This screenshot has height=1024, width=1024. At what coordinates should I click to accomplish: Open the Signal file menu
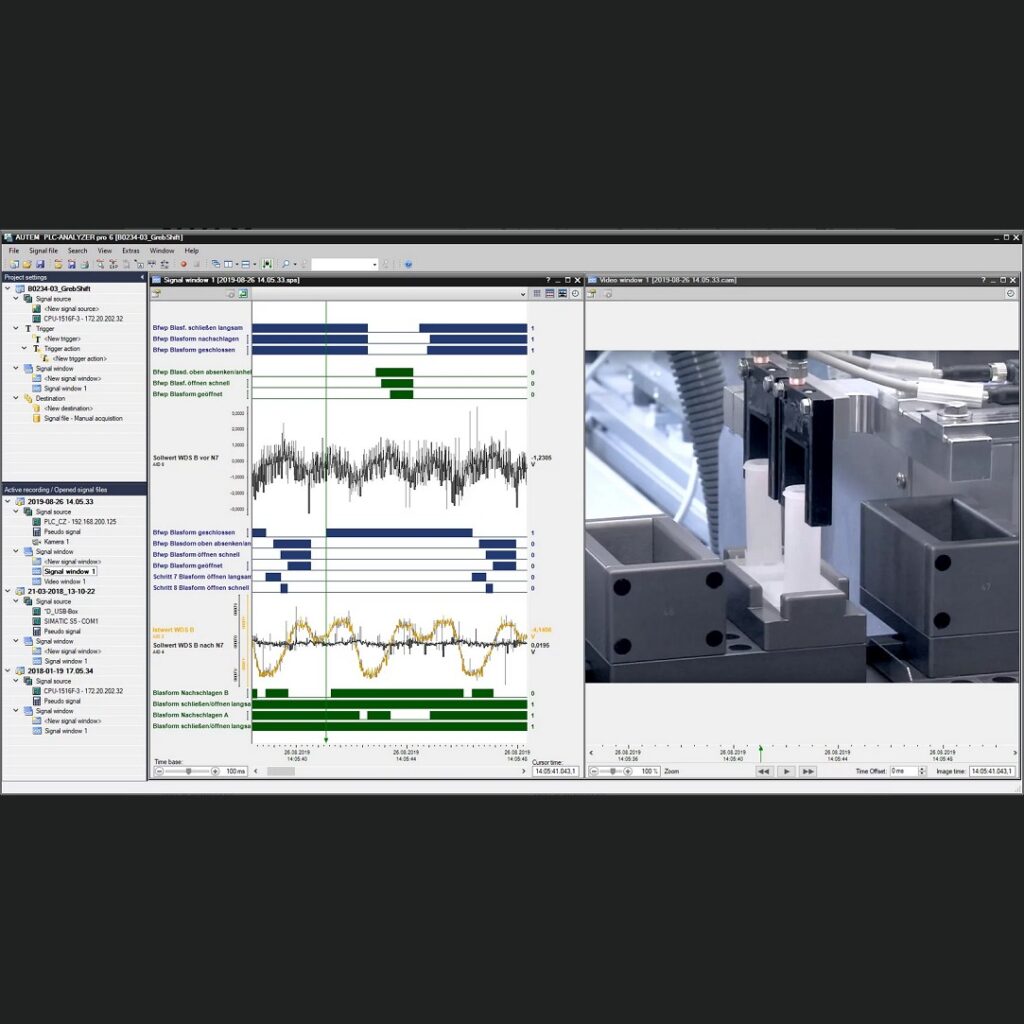pyautogui.click(x=43, y=251)
